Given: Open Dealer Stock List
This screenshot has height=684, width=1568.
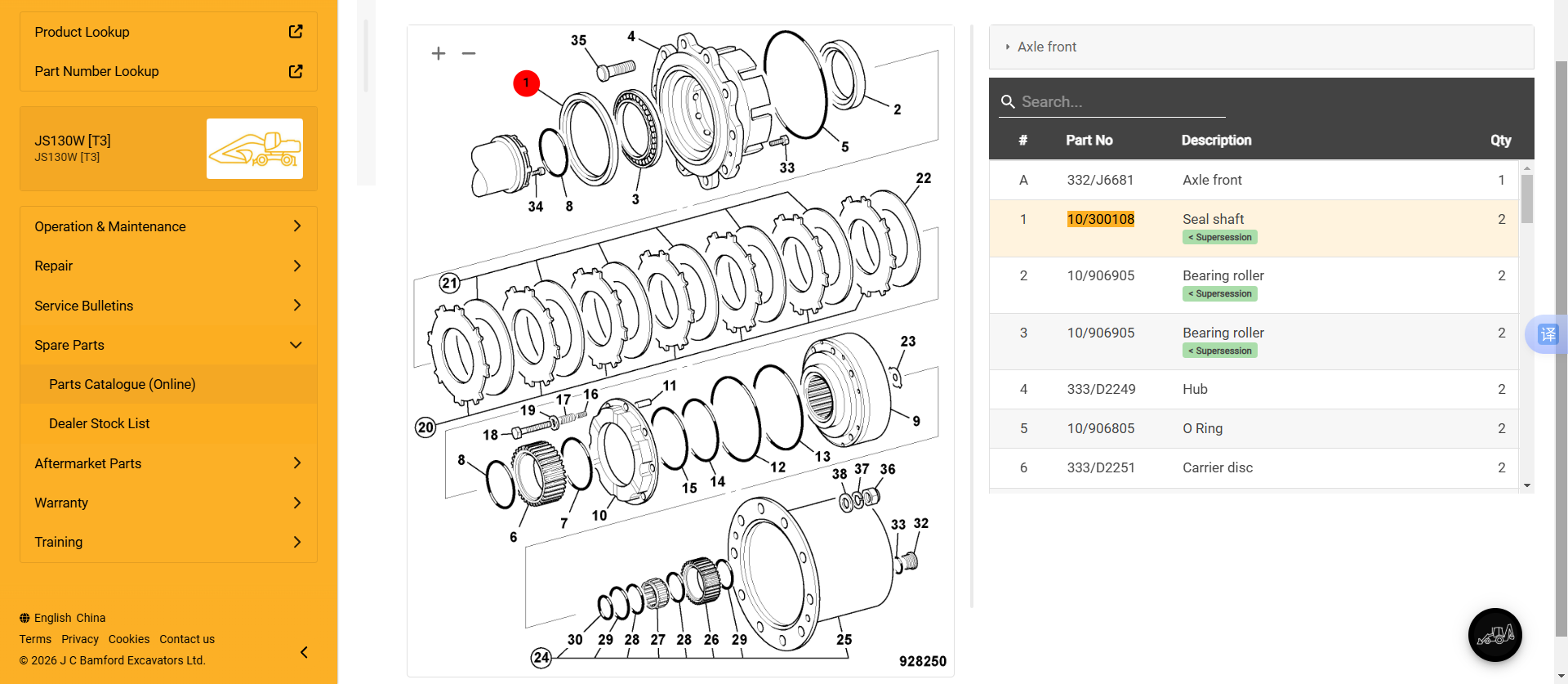Looking at the screenshot, I should click(100, 423).
